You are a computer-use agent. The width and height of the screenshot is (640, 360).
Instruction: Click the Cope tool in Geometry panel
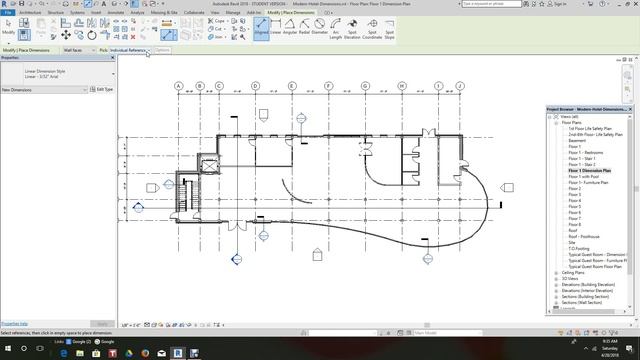216,21
